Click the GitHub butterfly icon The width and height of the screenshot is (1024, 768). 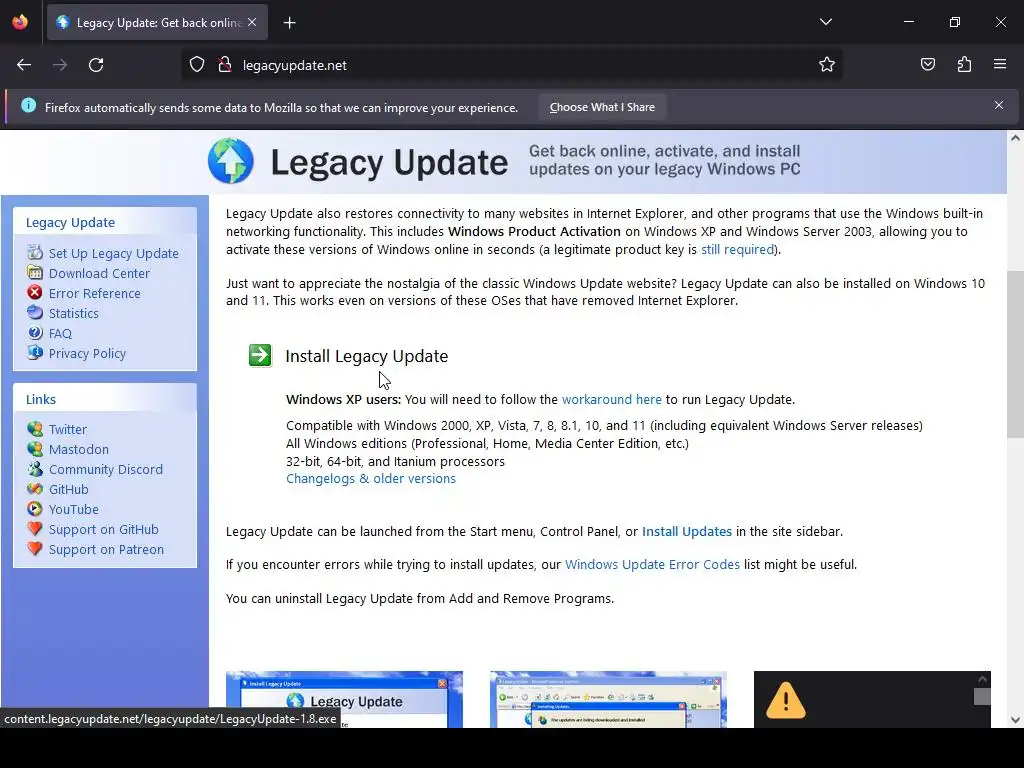click(x=35, y=488)
